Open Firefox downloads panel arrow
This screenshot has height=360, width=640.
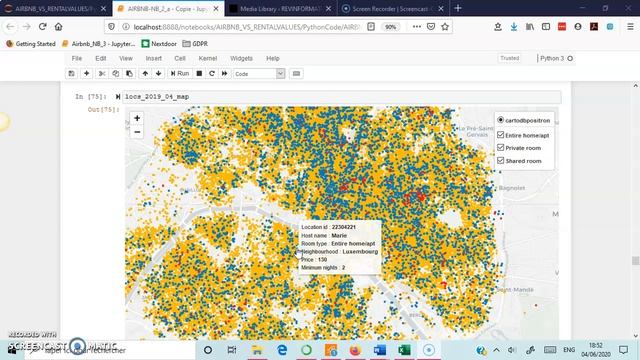tap(514, 27)
